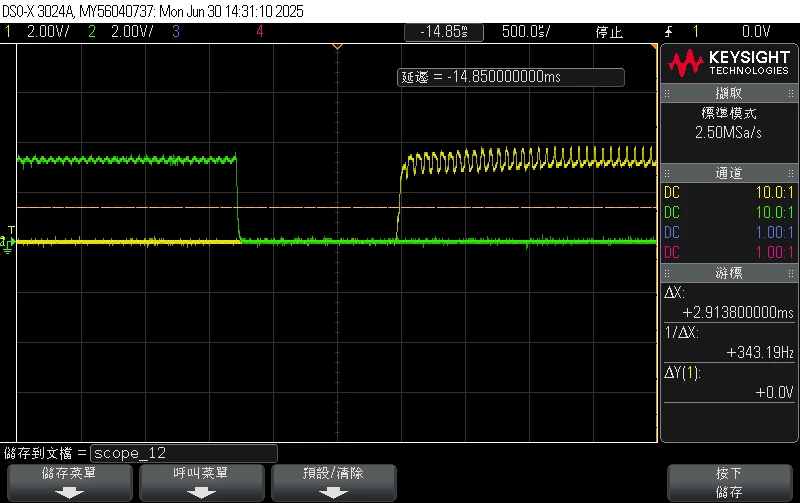800x503 pixels.
Task: Click the 按下儲存 press-to-save button
Action: [x=730, y=483]
